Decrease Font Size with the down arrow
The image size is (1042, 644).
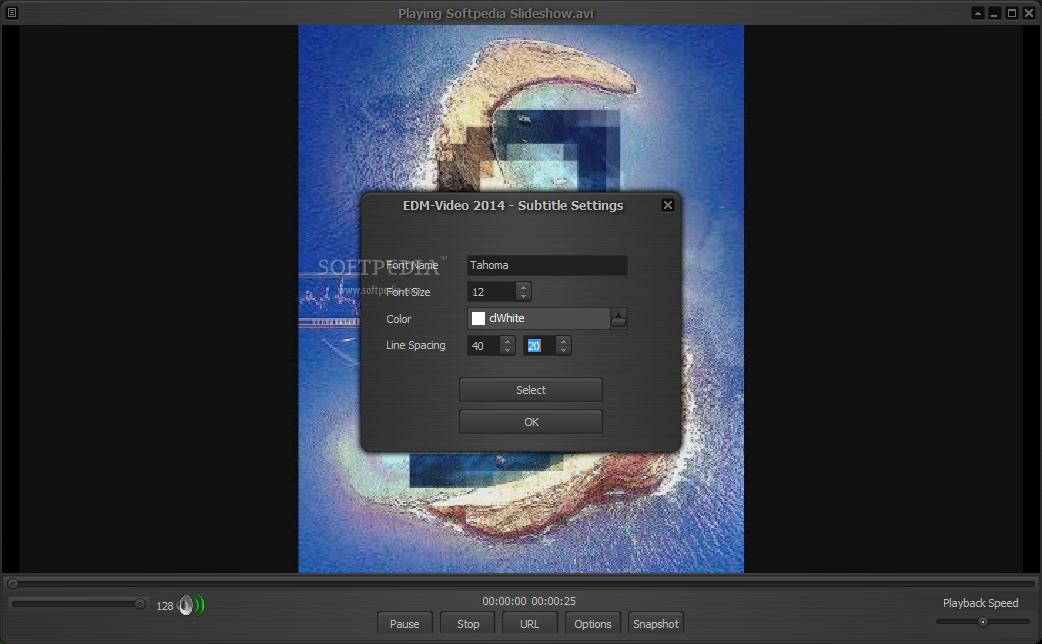[524, 296]
